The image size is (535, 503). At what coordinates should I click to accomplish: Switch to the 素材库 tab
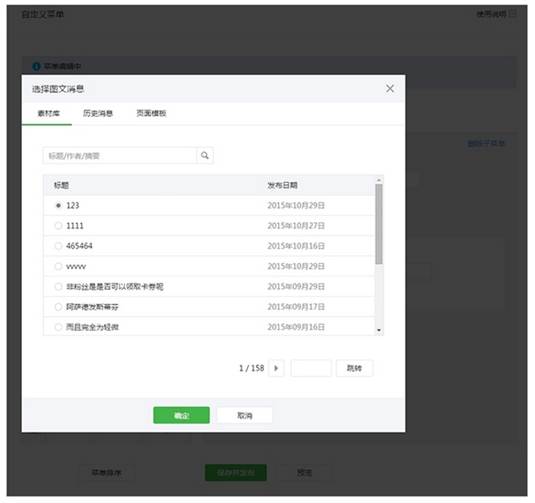coord(48,113)
